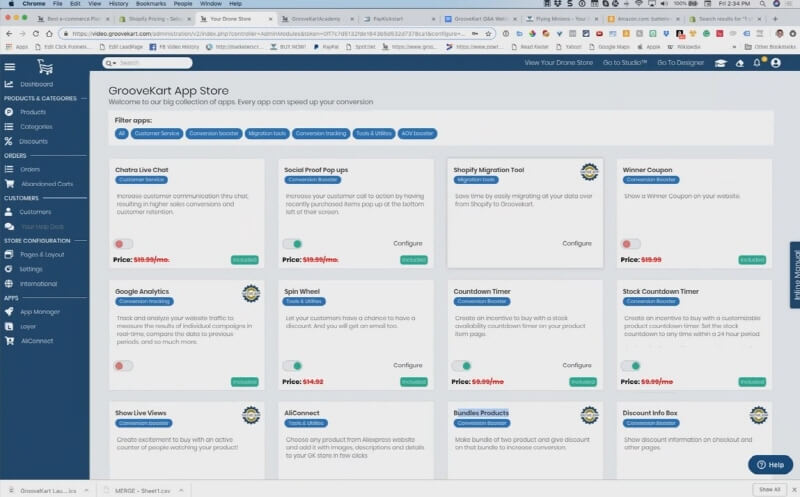Enable the Chatra Live Chat toggle
The width and height of the screenshot is (800, 497).
(x=123, y=244)
